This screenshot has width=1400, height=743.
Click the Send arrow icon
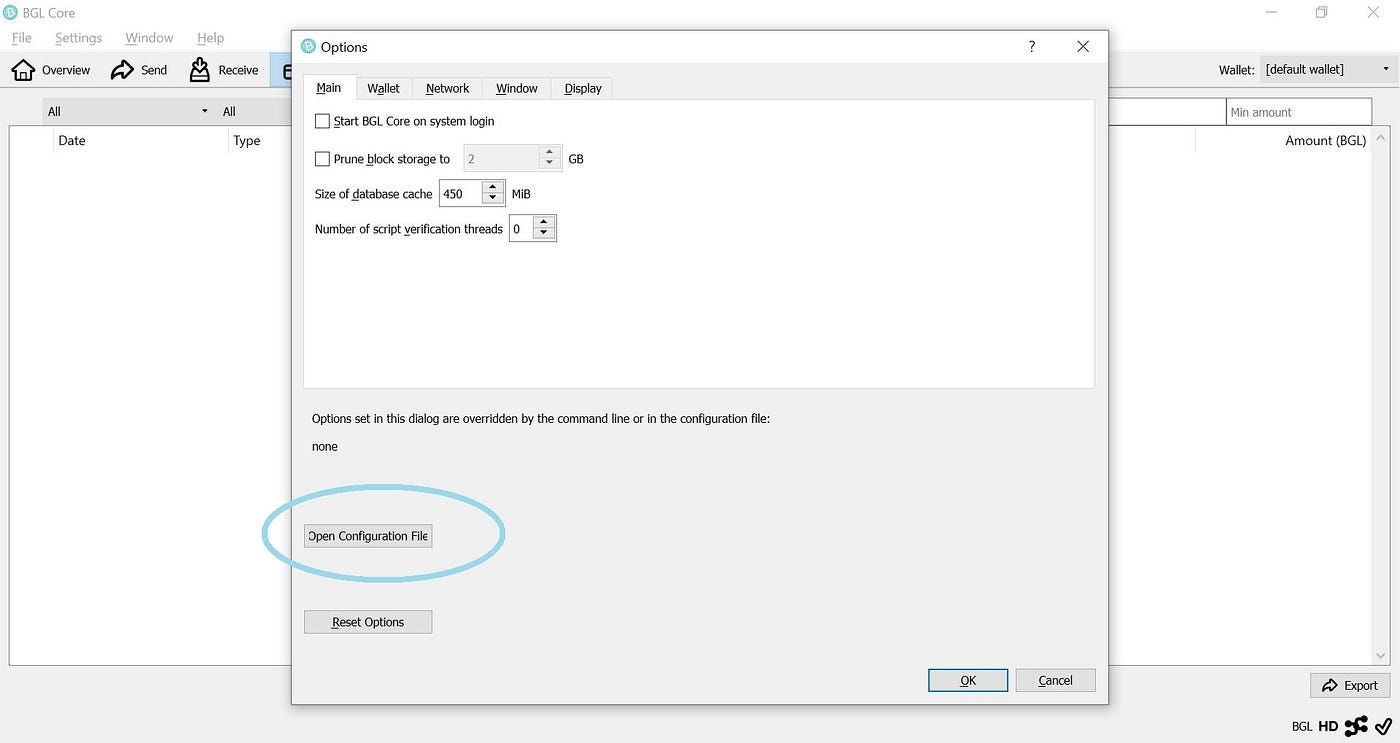(122, 70)
